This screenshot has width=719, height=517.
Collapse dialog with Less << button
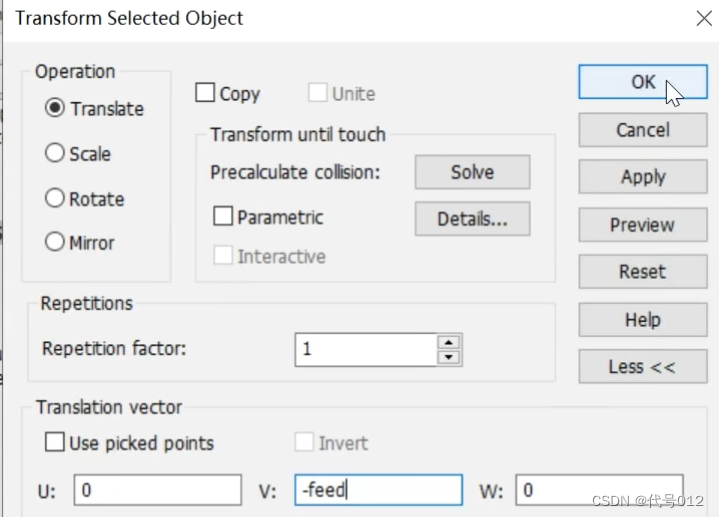pyautogui.click(x=642, y=367)
